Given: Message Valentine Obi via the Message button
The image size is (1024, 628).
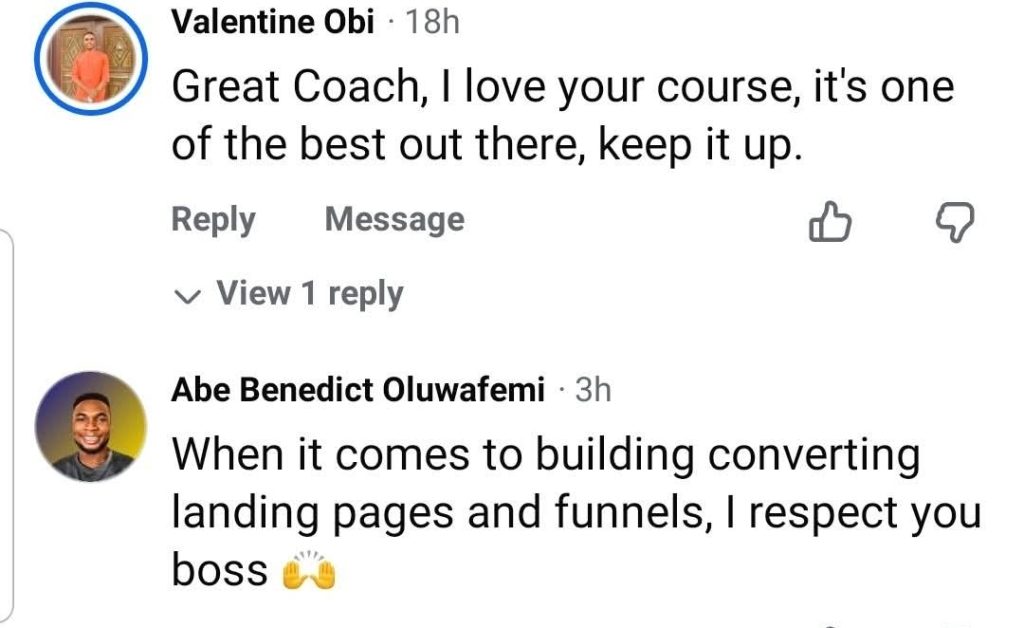Looking at the screenshot, I should tap(394, 219).
